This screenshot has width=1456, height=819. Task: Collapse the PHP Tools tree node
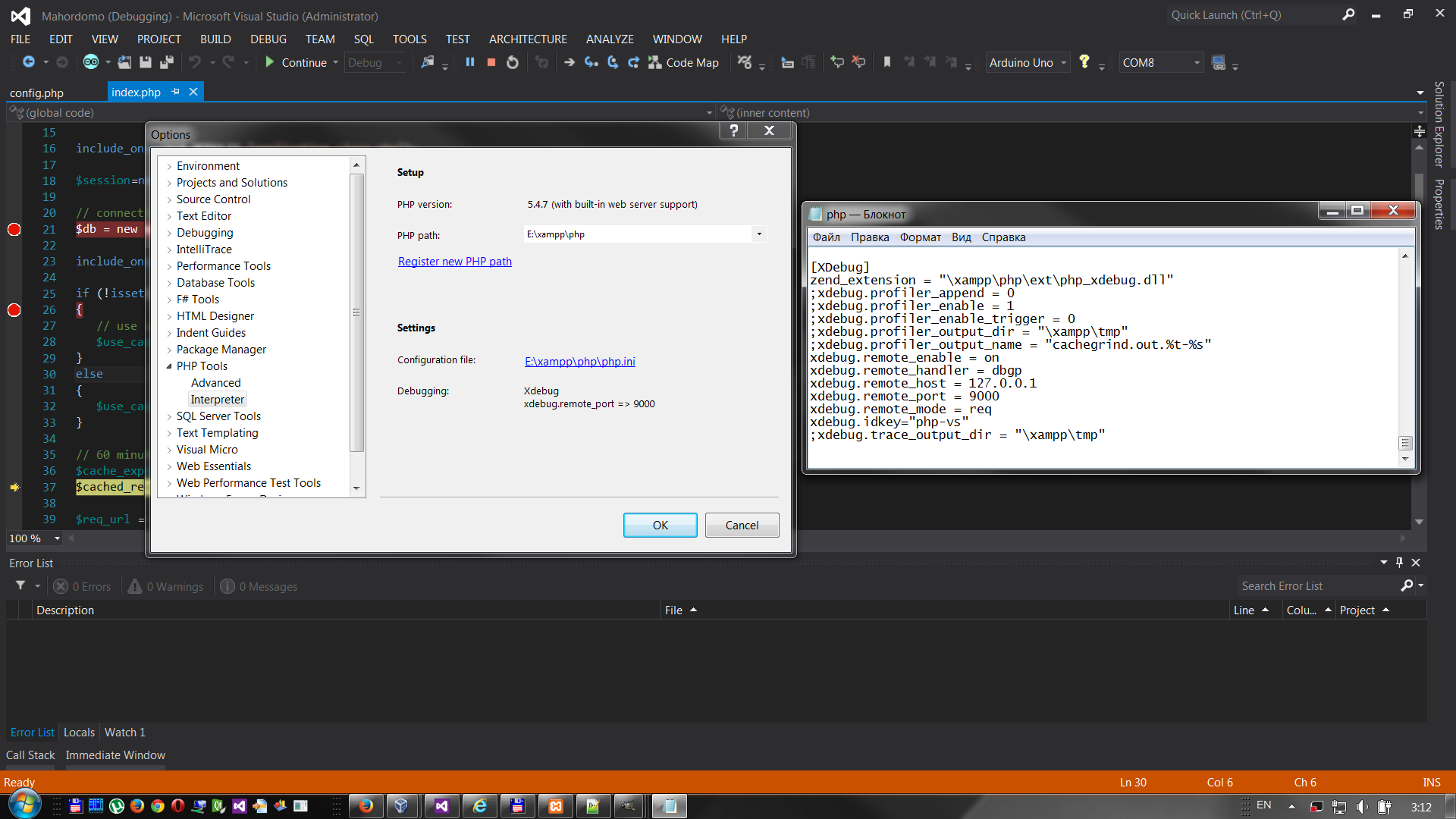click(x=169, y=366)
